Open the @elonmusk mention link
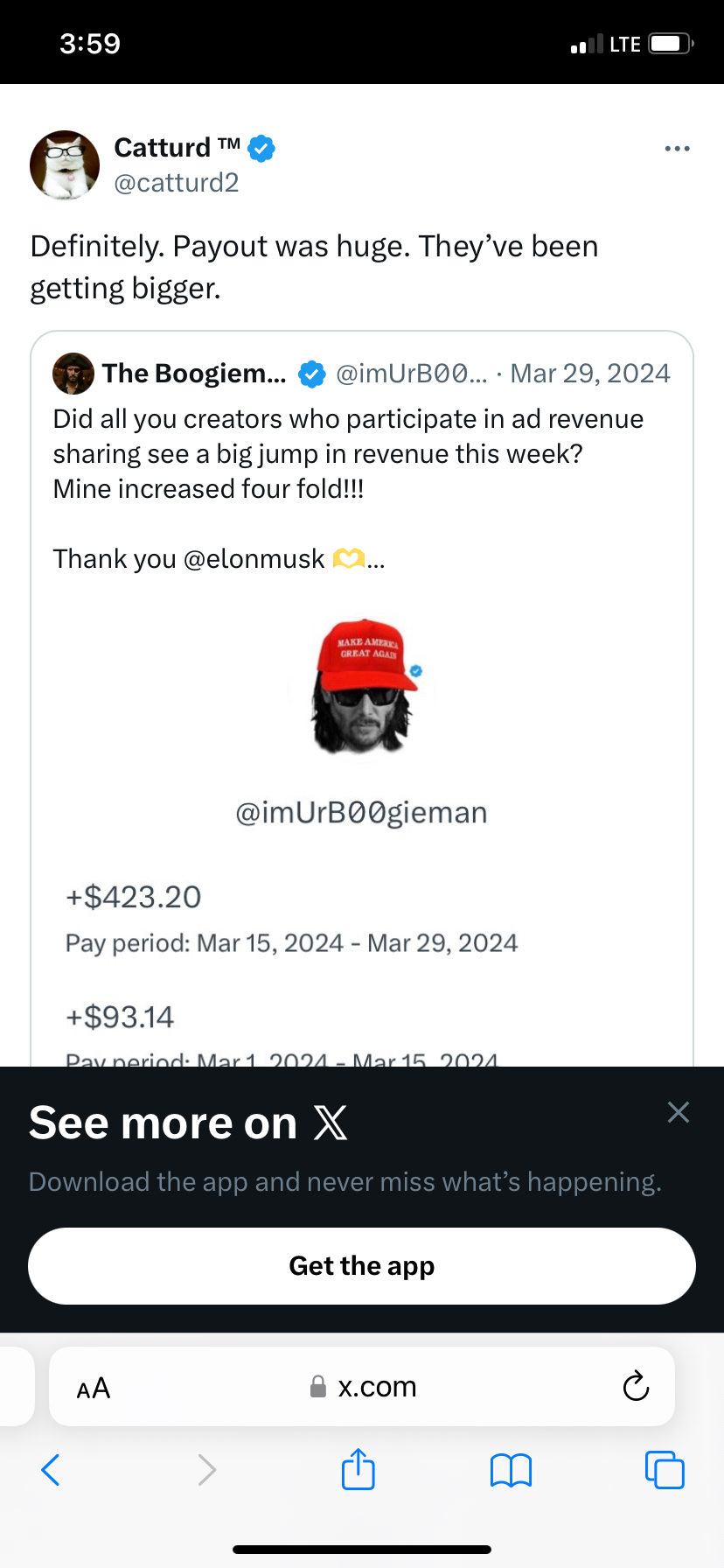The height and width of the screenshot is (1568, 724). [x=254, y=559]
